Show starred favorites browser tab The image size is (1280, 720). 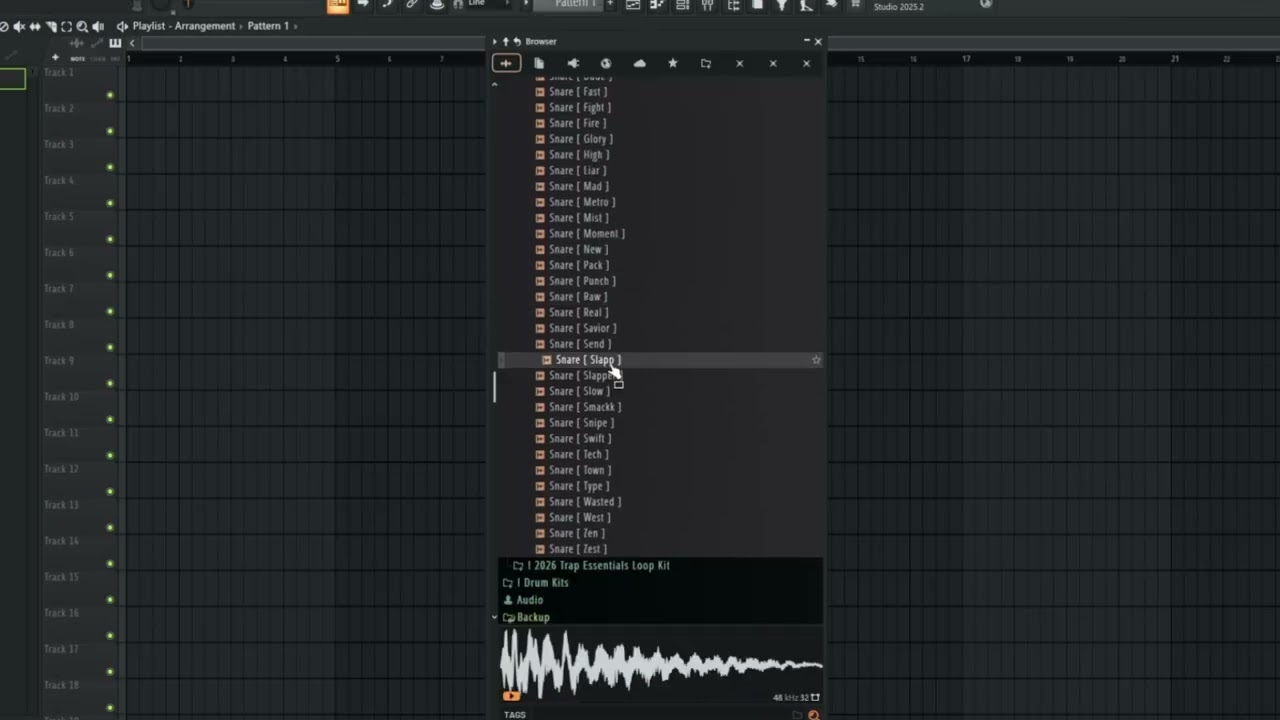click(673, 63)
